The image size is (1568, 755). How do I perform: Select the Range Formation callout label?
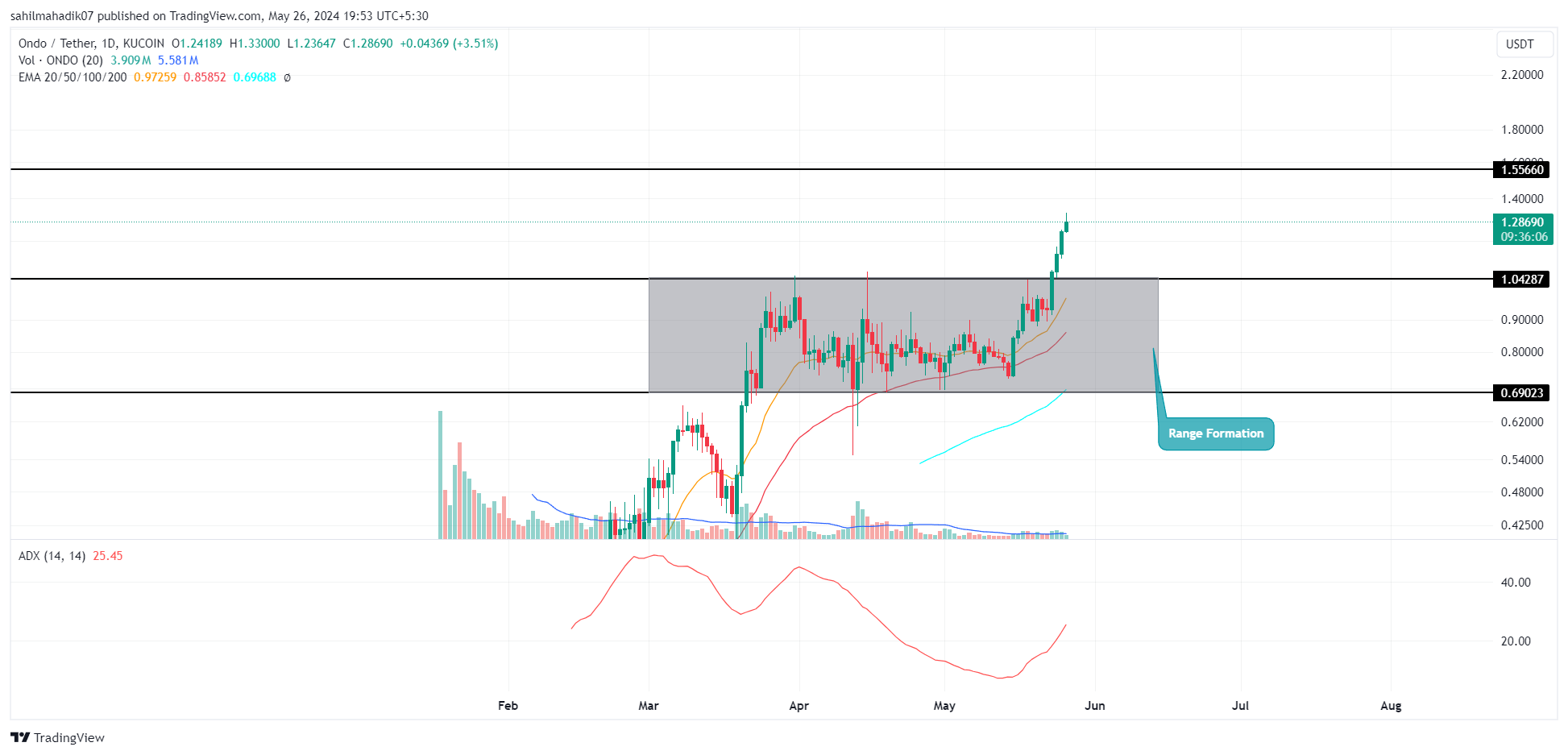click(1216, 434)
